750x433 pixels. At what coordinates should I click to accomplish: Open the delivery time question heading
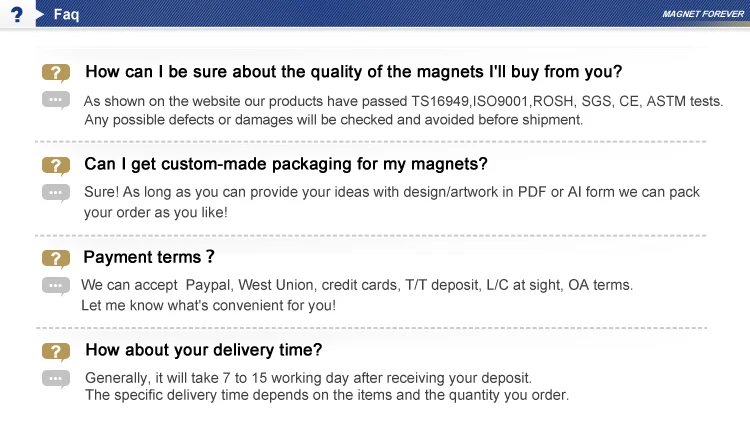tap(203, 350)
